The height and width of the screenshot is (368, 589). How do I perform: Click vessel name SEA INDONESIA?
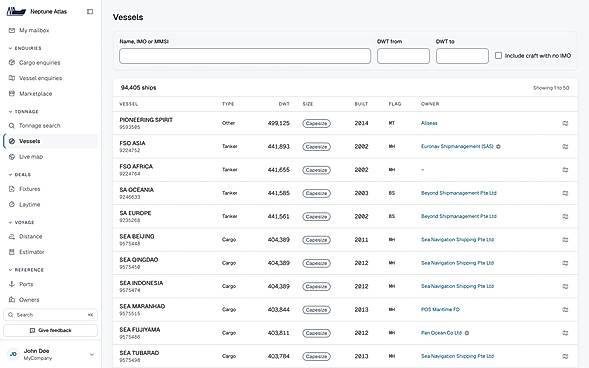pyautogui.click(x=141, y=283)
